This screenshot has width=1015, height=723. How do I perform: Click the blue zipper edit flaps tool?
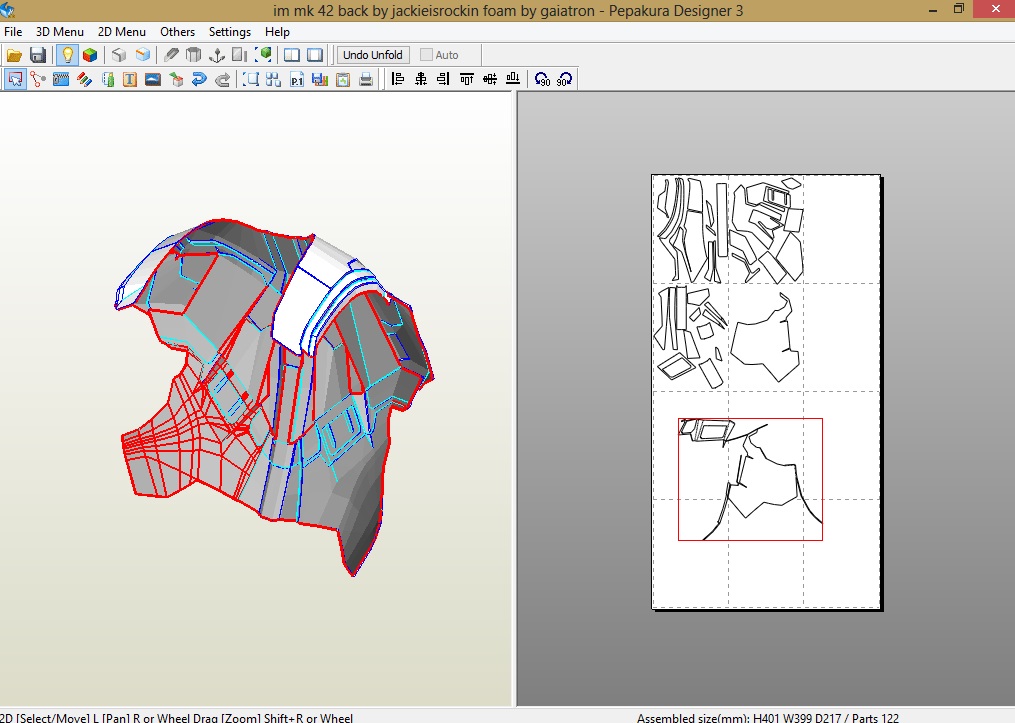coord(61,80)
